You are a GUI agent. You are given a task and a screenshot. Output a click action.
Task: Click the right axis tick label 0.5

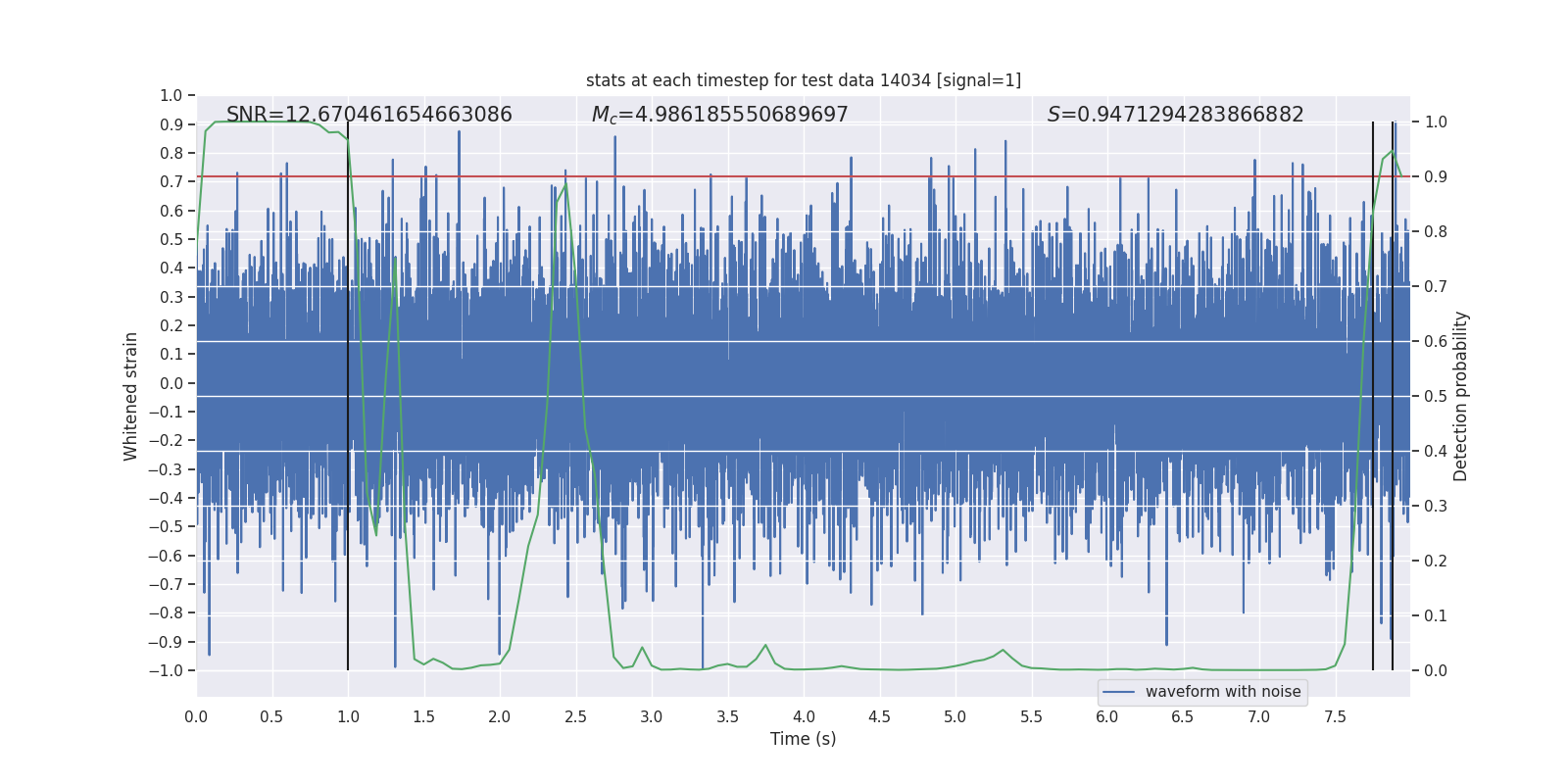1436,396
